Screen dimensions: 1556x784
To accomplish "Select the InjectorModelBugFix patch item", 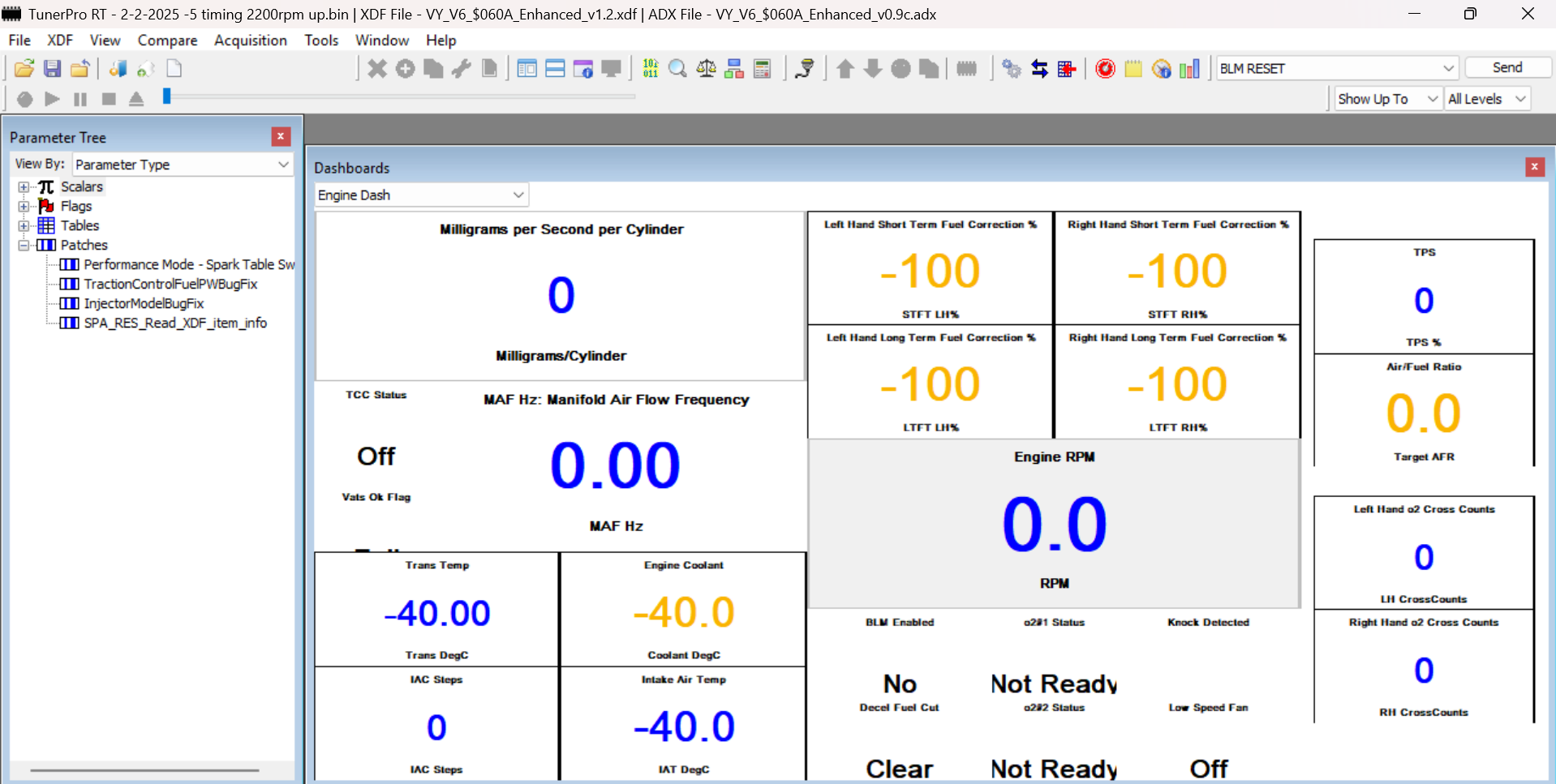I will (144, 304).
